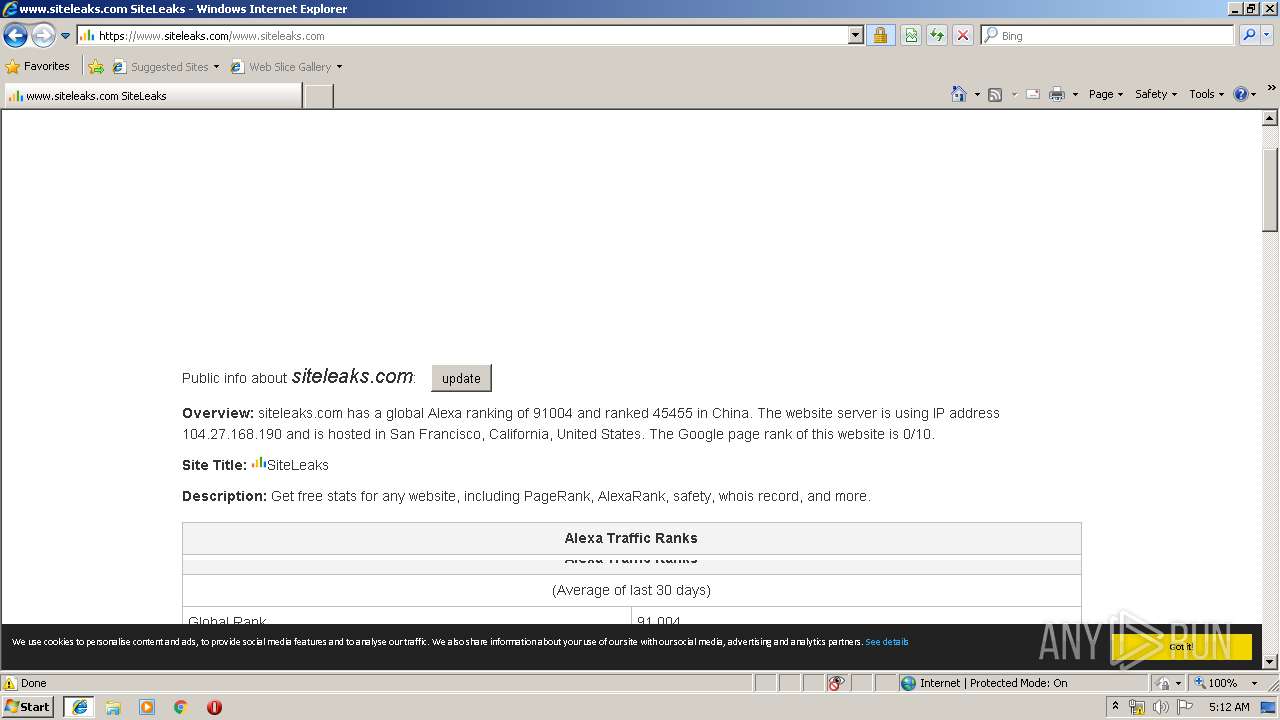Open the zoom level 100% control
Viewport: 1280px width, 720px height.
click(x=1225, y=683)
